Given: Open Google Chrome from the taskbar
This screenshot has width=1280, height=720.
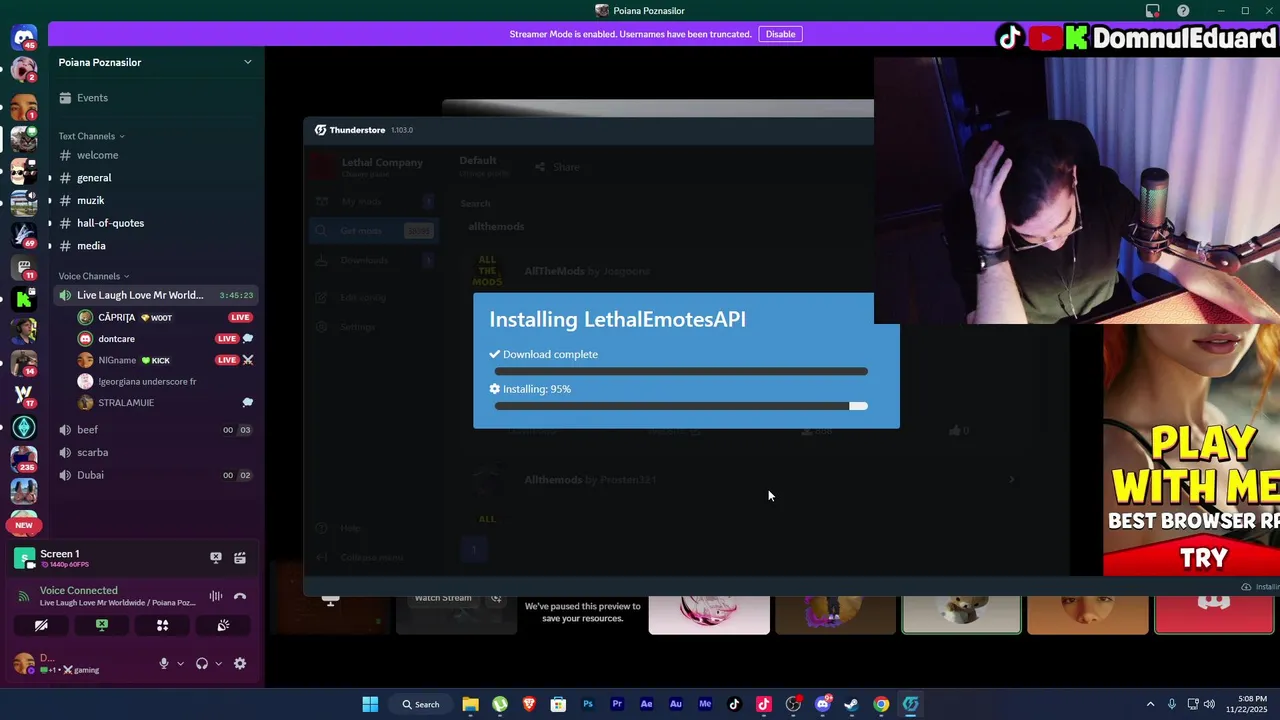Looking at the screenshot, I should point(881,704).
